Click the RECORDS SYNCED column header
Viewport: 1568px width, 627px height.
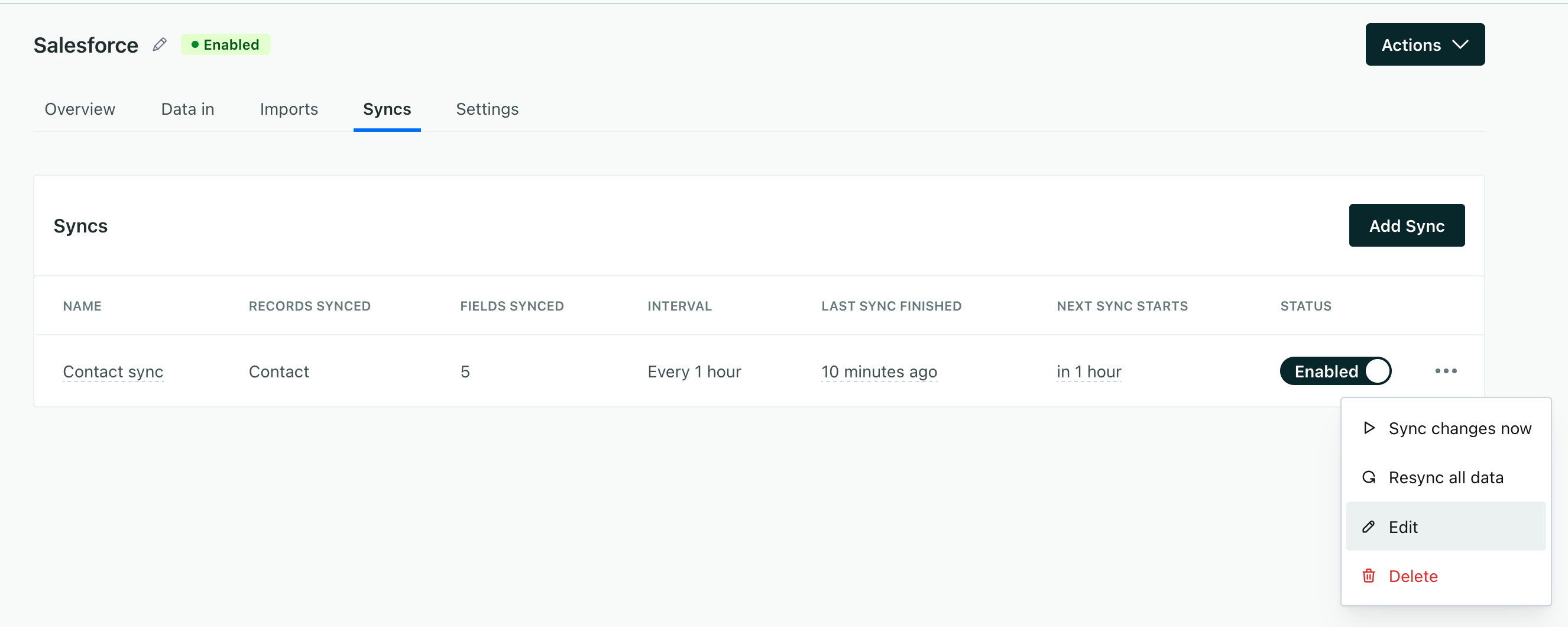pos(309,306)
